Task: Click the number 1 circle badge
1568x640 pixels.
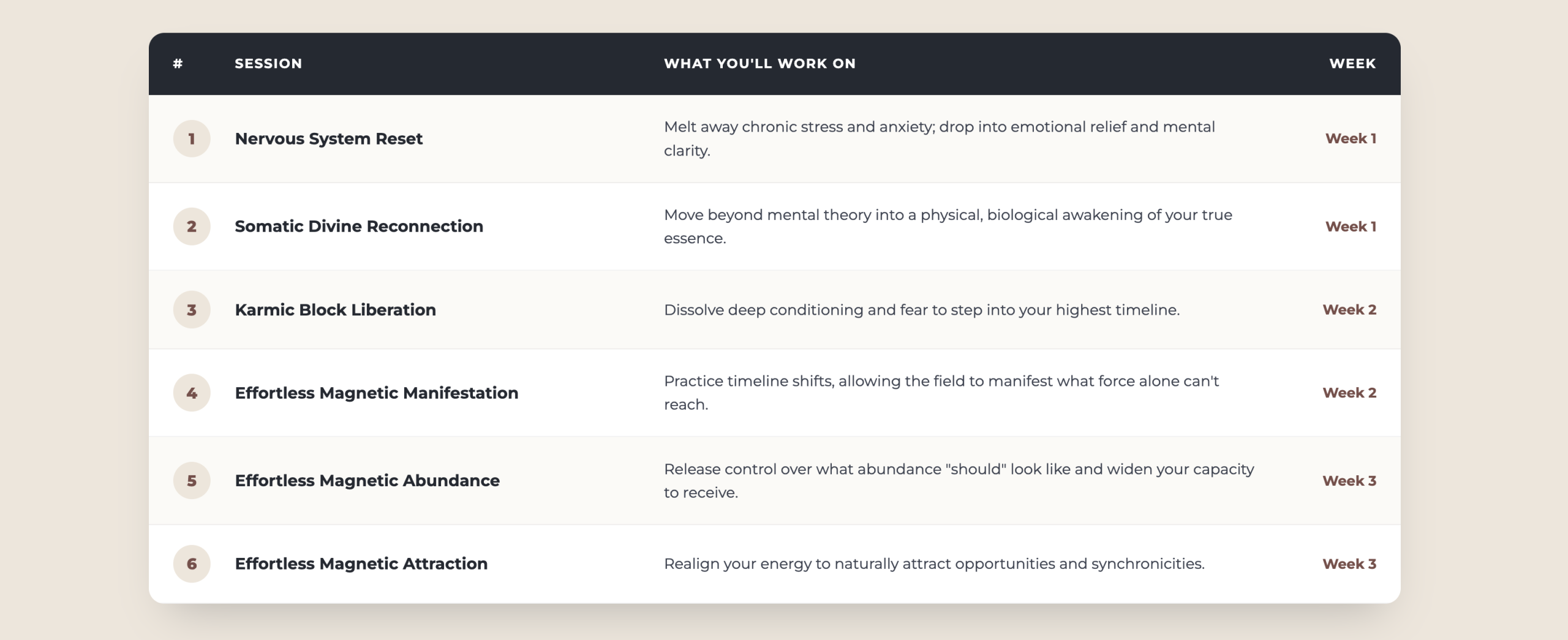Action: coord(192,138)
